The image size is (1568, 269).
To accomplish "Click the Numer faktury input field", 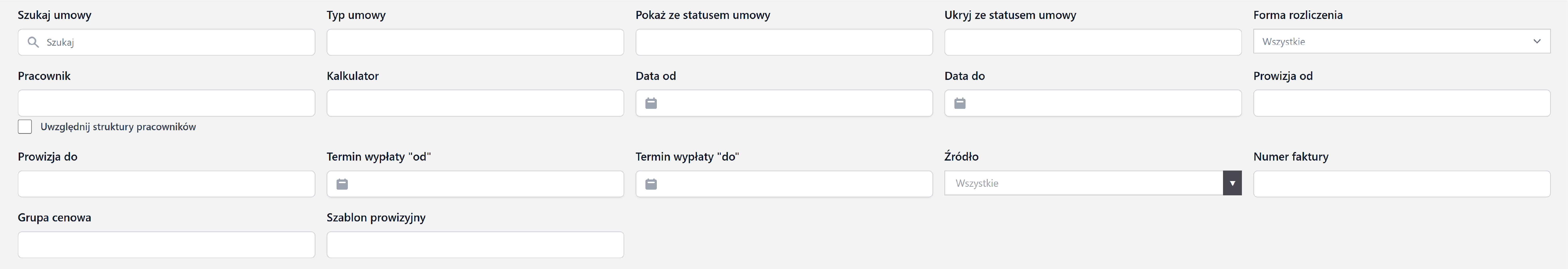I will point(1401,184).
